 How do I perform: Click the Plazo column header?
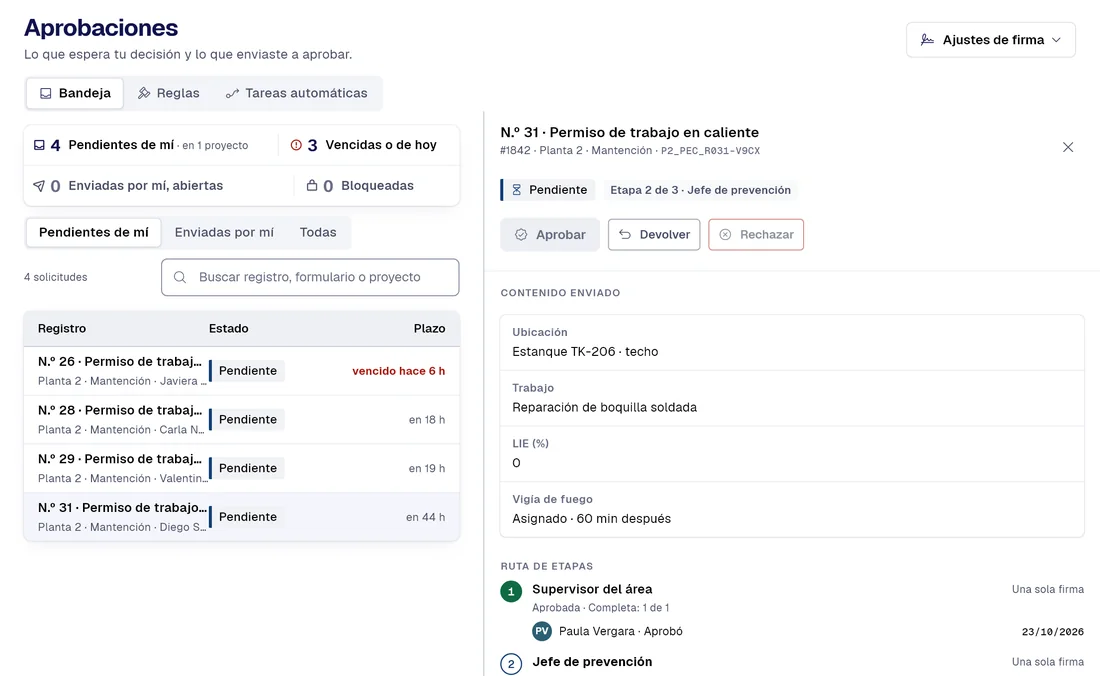[429, 328]
